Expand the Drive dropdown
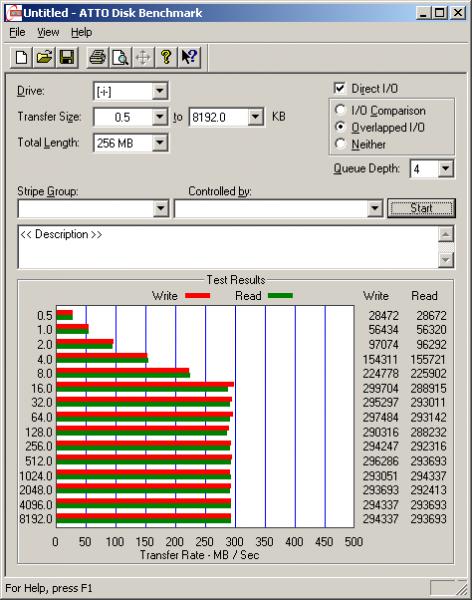The height and width of the screenshot is (600, 472). [x=159, y=91]
